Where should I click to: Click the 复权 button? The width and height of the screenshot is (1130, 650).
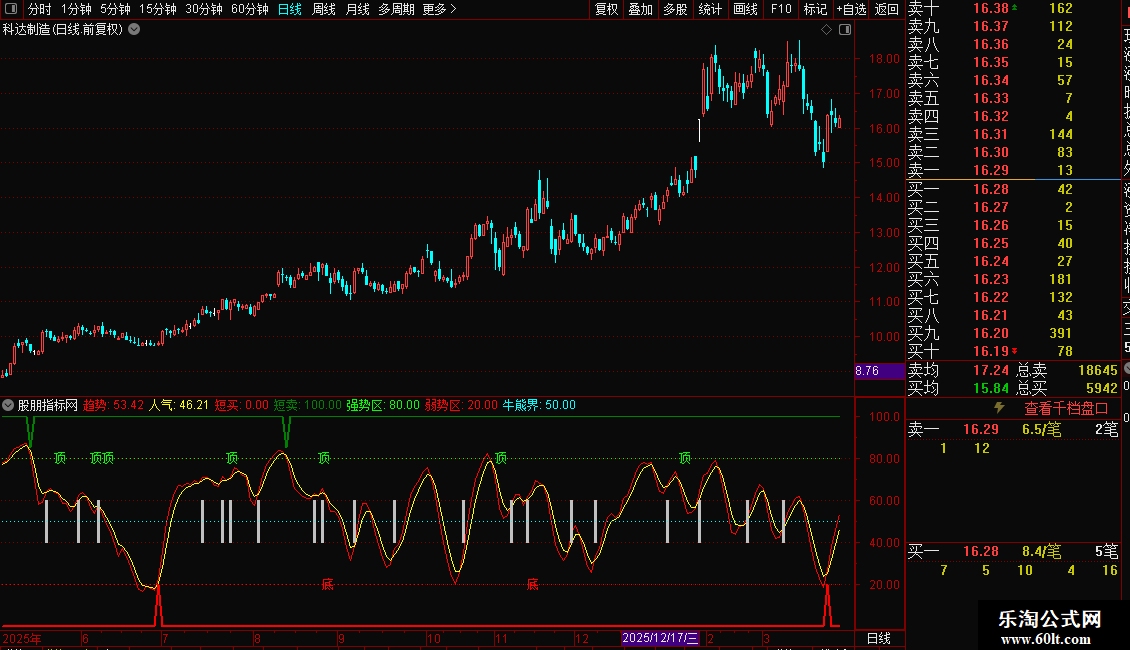pos(607,9)
